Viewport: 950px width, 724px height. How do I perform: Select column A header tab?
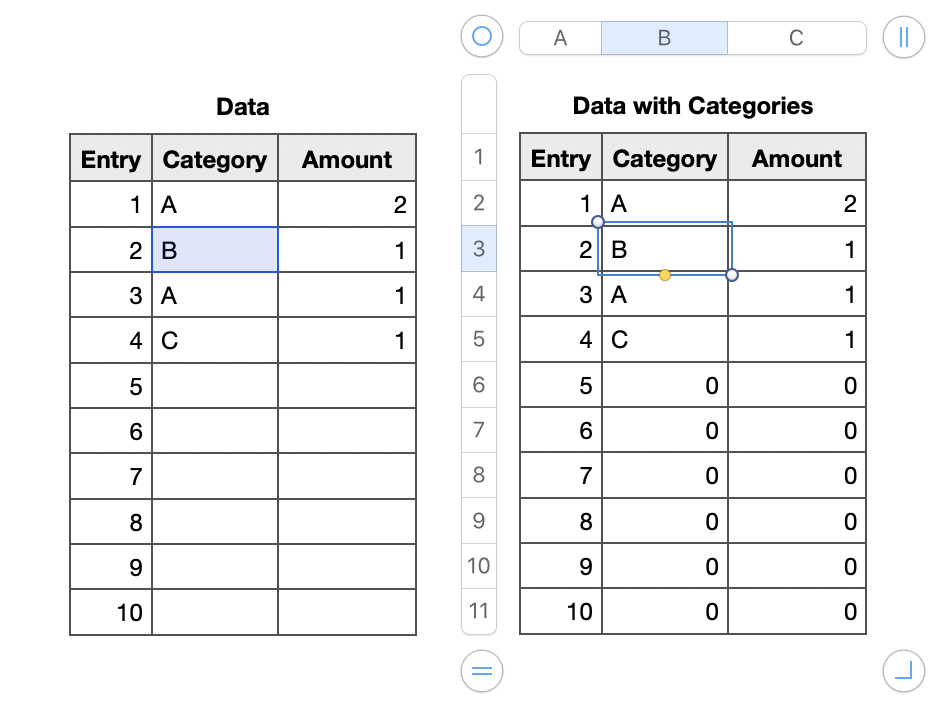click(560, 38)
